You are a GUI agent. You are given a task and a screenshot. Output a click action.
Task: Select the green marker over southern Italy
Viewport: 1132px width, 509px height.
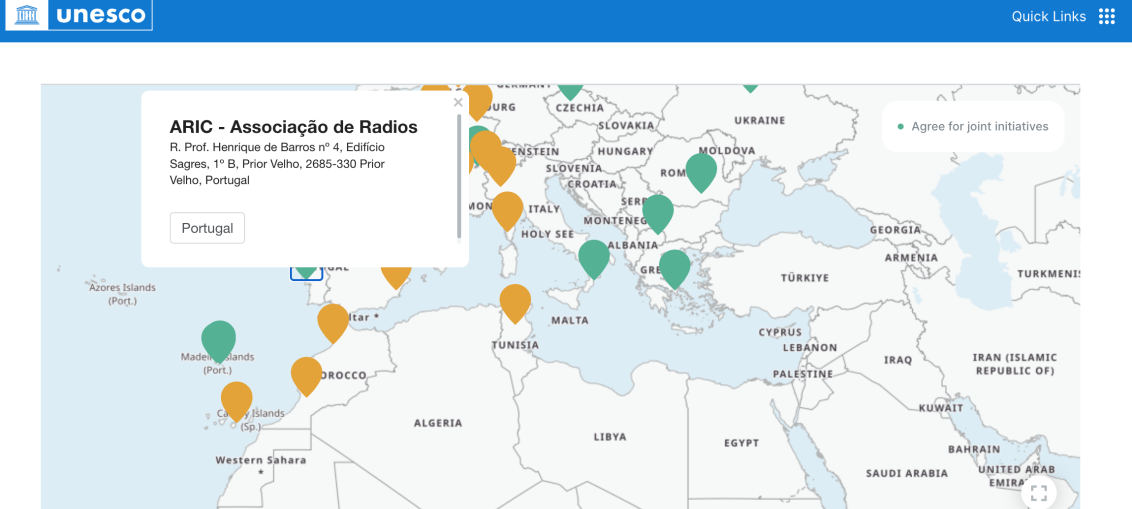594,257
